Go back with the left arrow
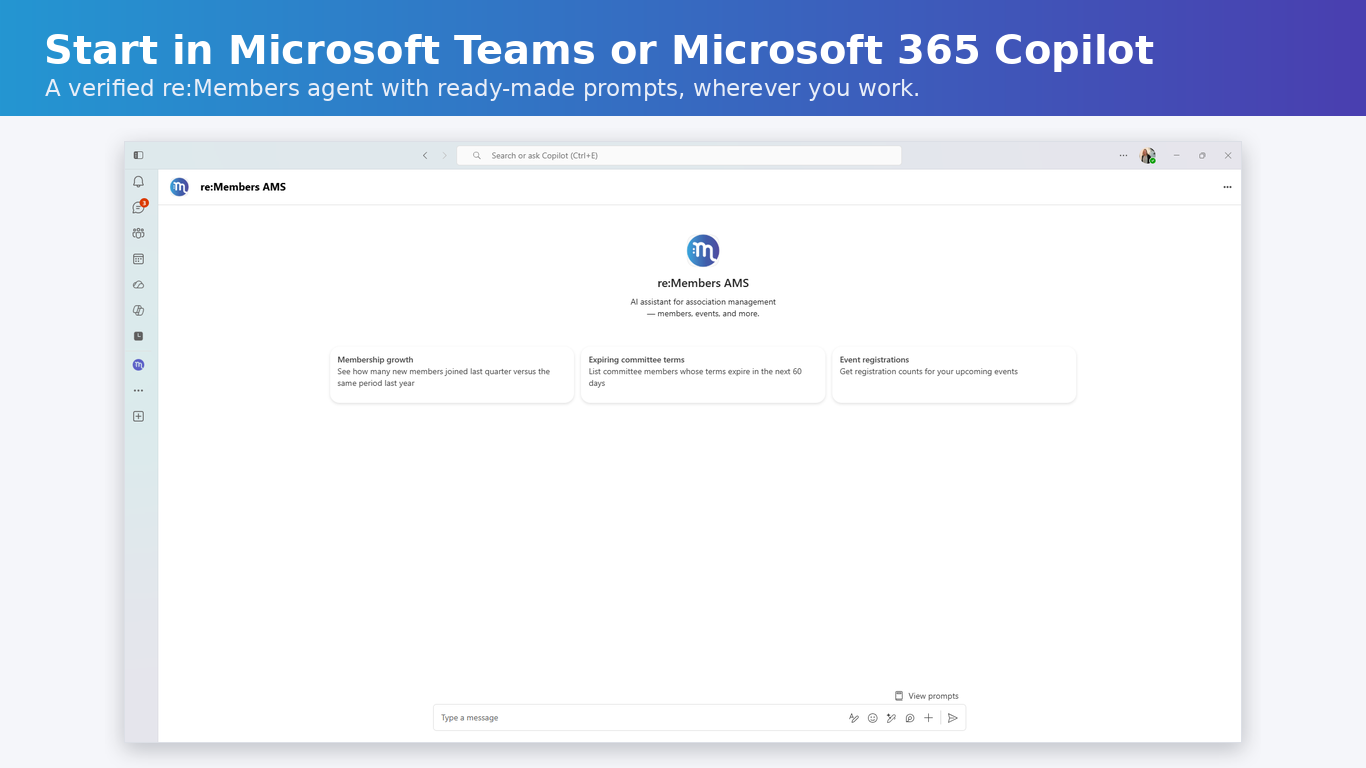Viewport: 1366px width, 768px height. (x=425, y=155)
